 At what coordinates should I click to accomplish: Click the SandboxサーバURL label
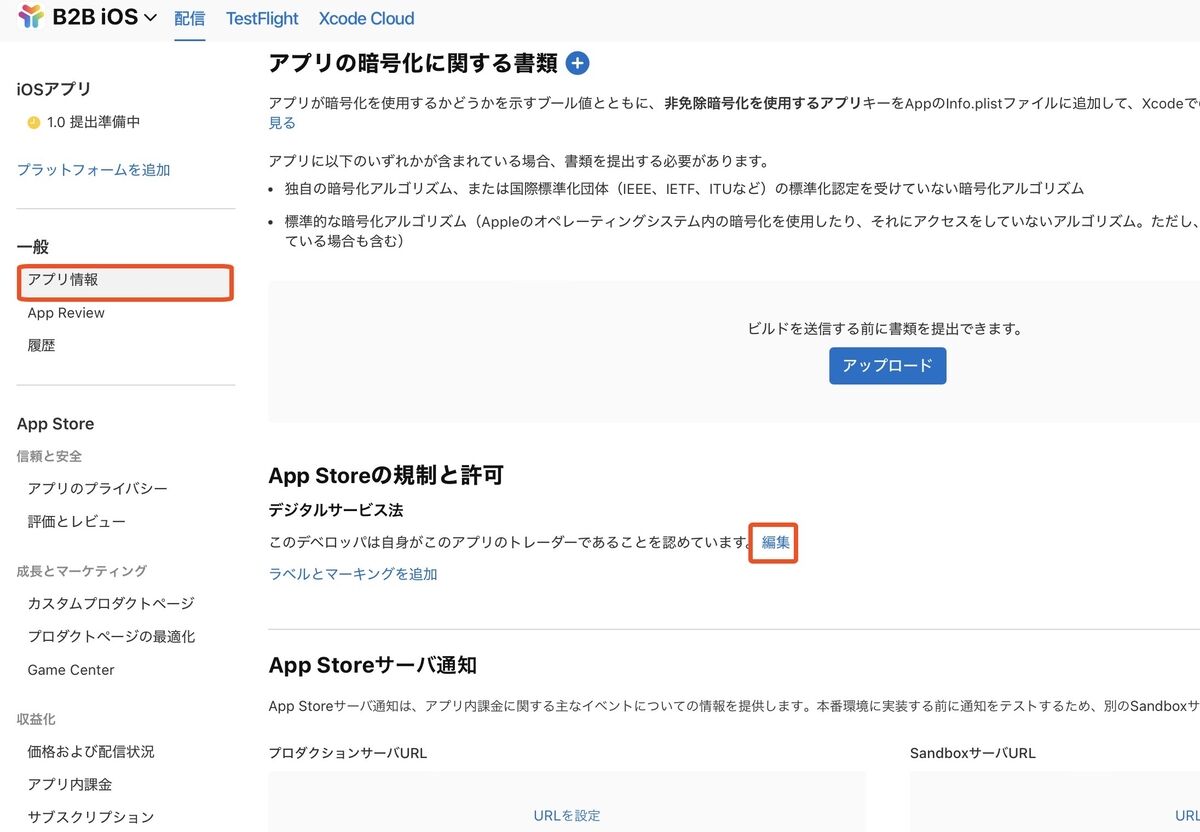(x=973, y=753)
